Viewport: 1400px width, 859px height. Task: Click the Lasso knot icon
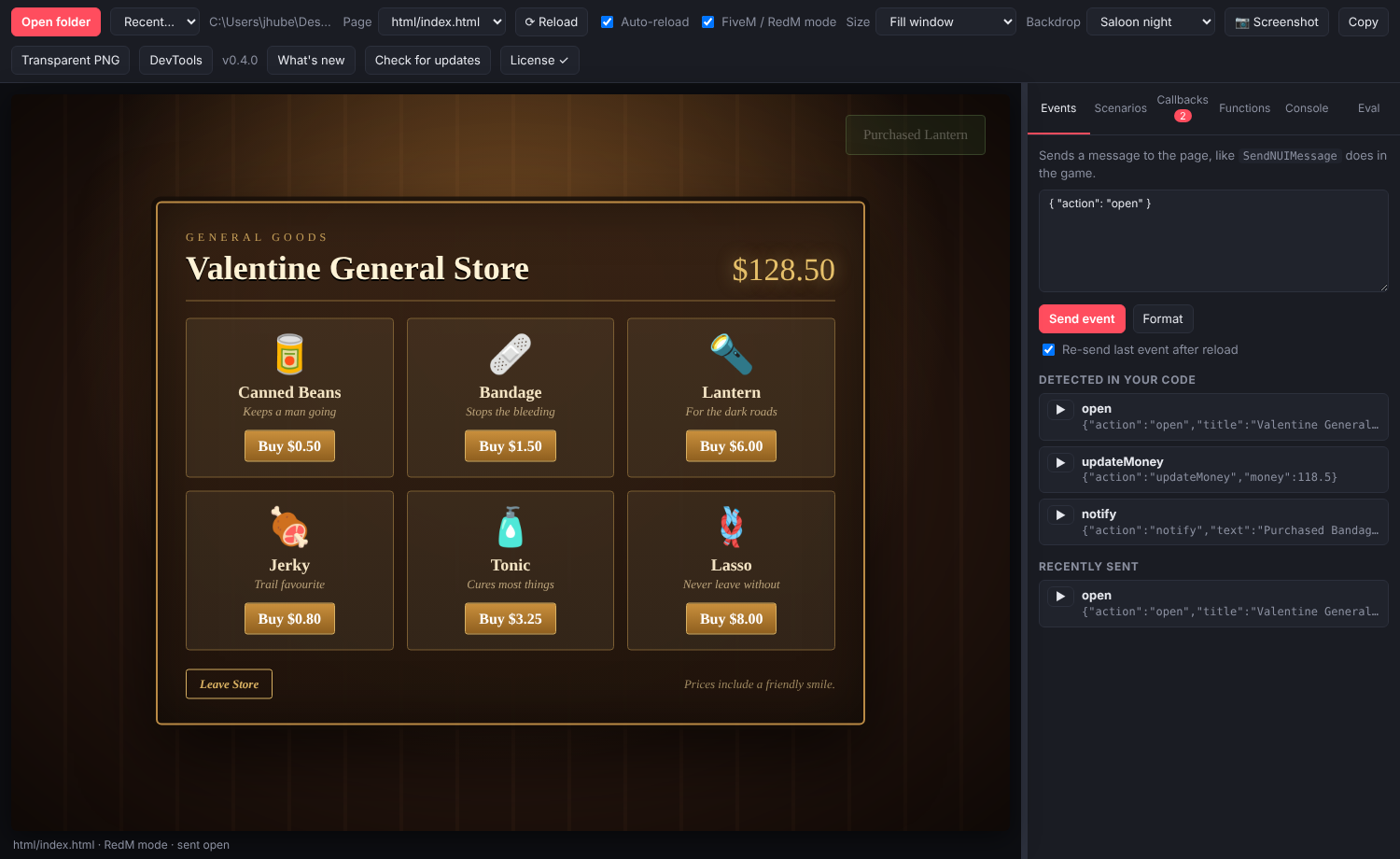tap(731, 528)
